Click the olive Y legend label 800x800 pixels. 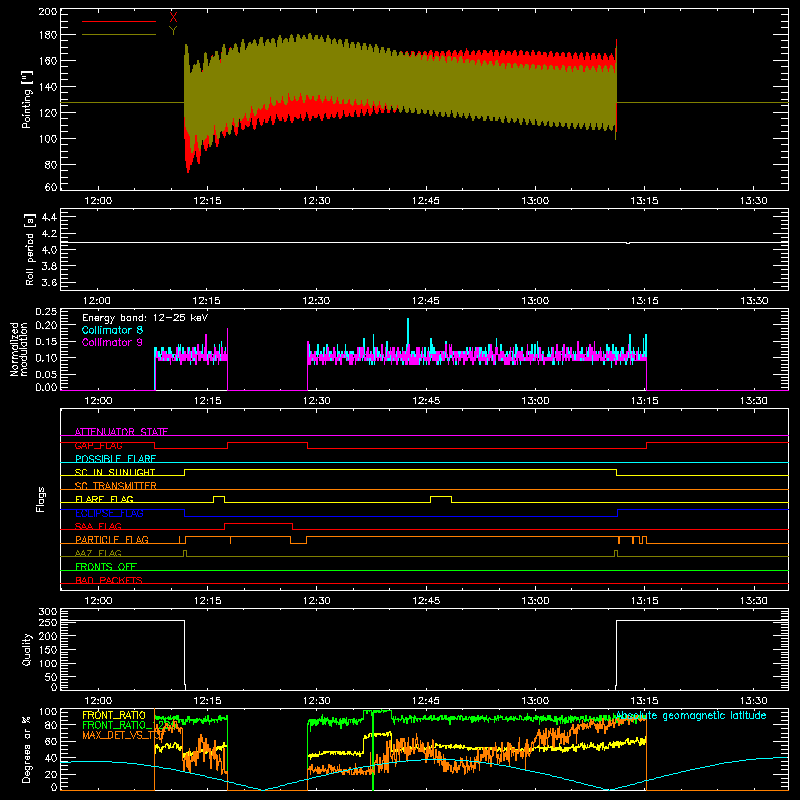pos(173,31)
